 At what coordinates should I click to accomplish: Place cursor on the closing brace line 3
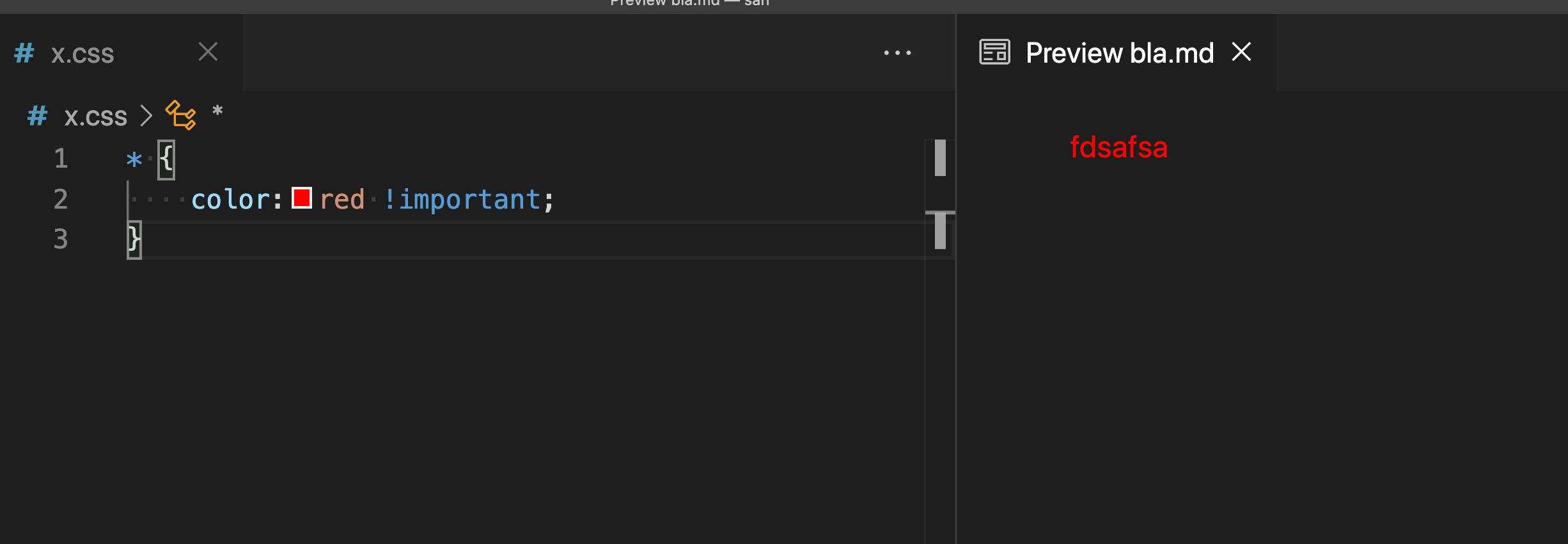click(x=134, y=238)
